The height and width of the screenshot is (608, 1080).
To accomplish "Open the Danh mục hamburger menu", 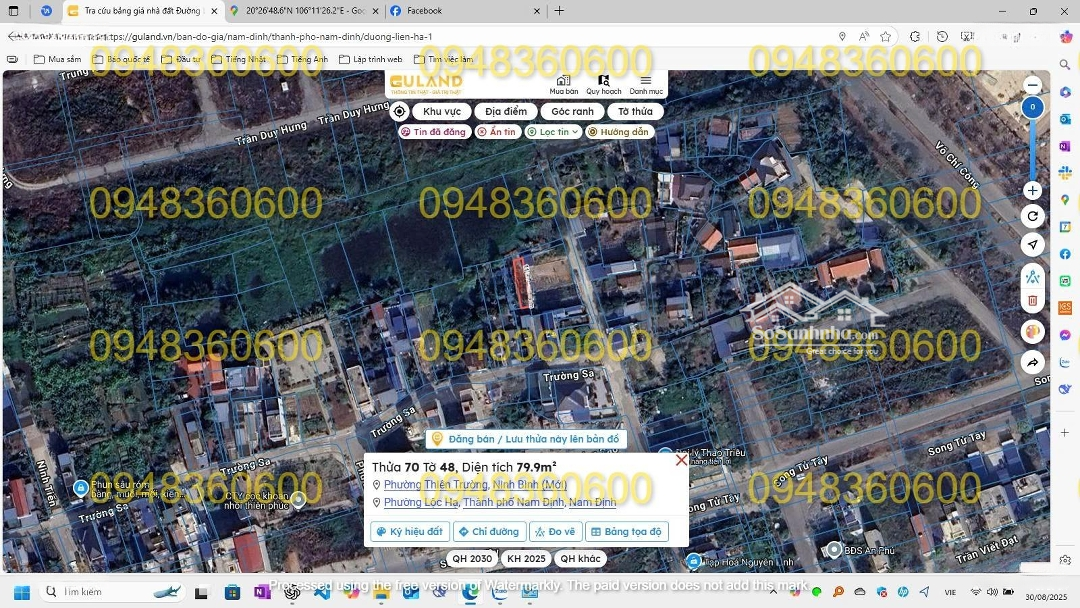I will (x=646, y=84).
